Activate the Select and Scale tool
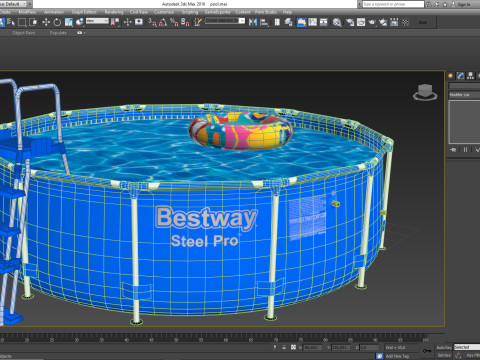Image resolution: width=480 pixels, height=360 pixels. click(69, 22)
